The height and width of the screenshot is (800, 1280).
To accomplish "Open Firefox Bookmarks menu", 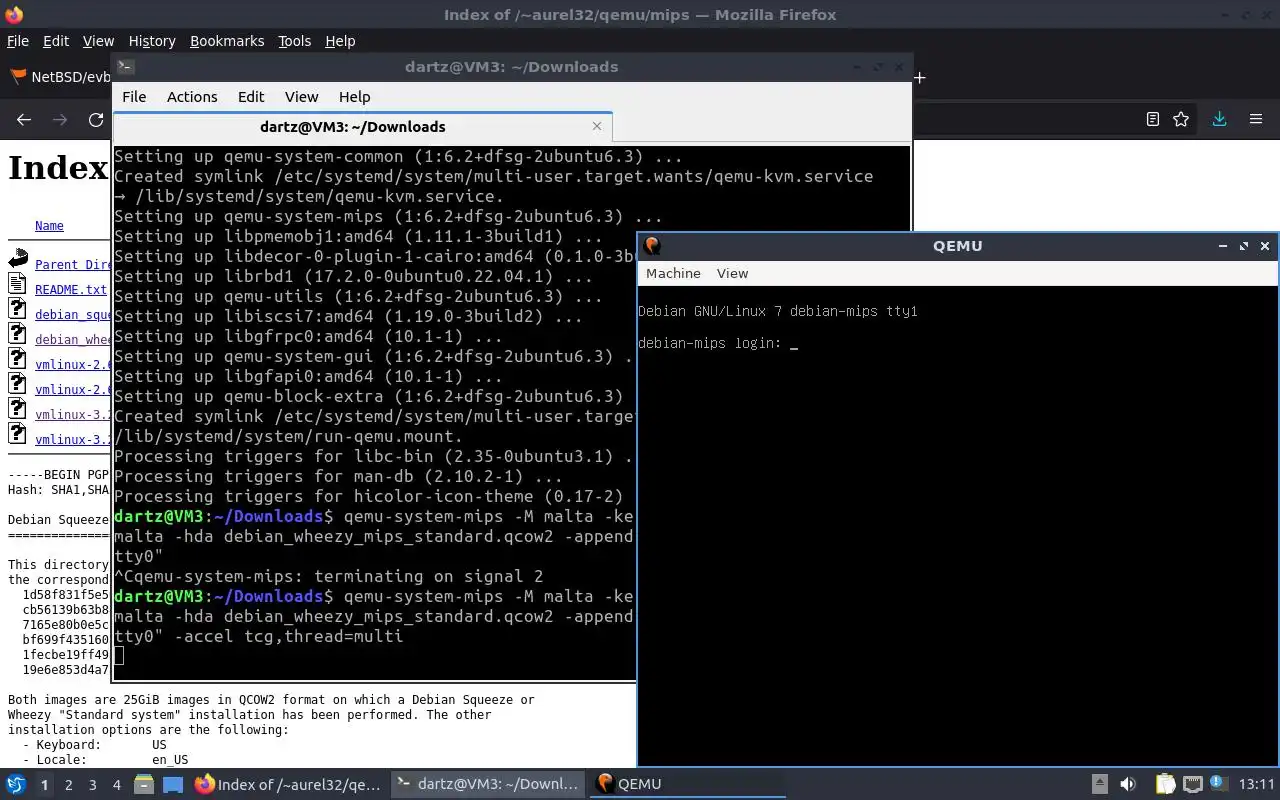I will click(x=227, y=41).
